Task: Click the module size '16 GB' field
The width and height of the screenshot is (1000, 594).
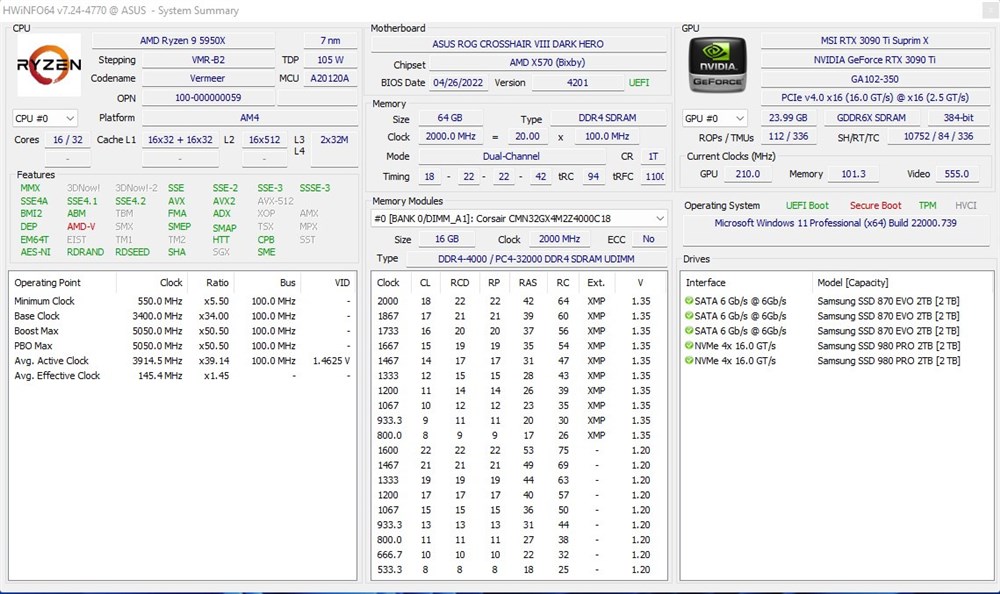Action: [447, 239]
